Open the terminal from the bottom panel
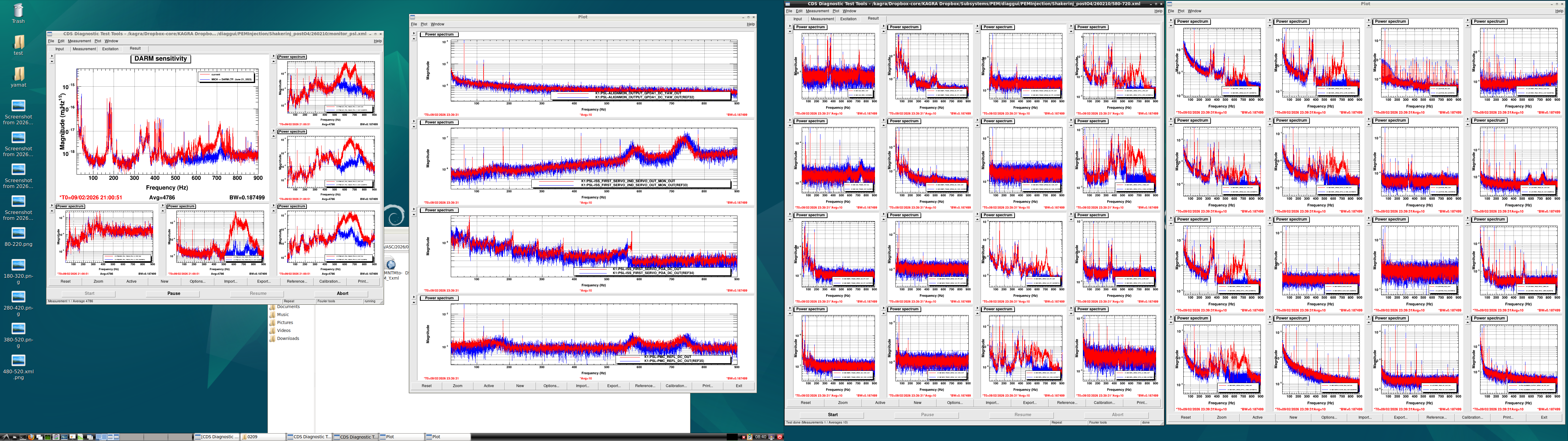The width and height of the screenshot is (1568, 441). click(23, 437)
